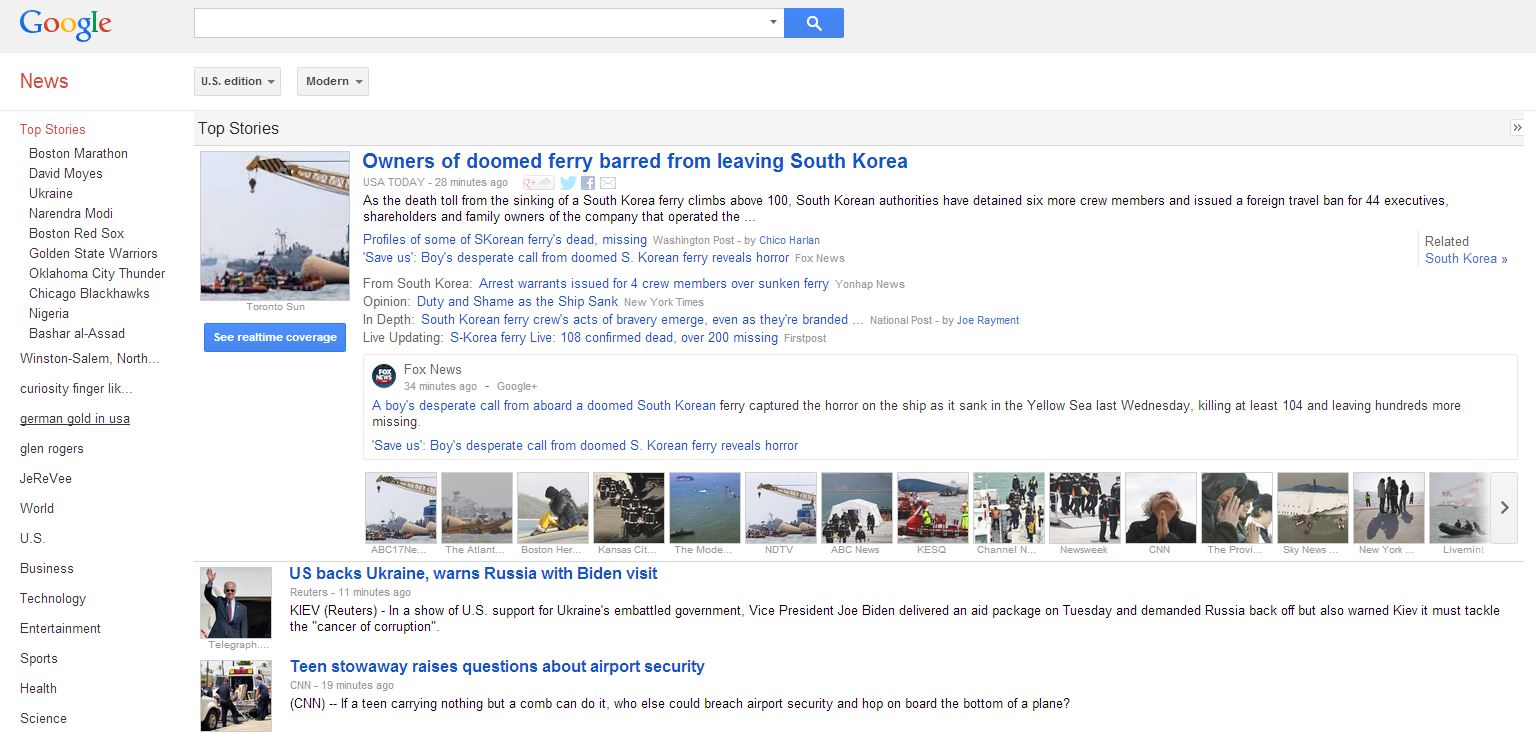The width and height of the screenshot is (1536, 732).
Task: Open the Biden waving thumbnail image
Action: [x=237, y=603]
